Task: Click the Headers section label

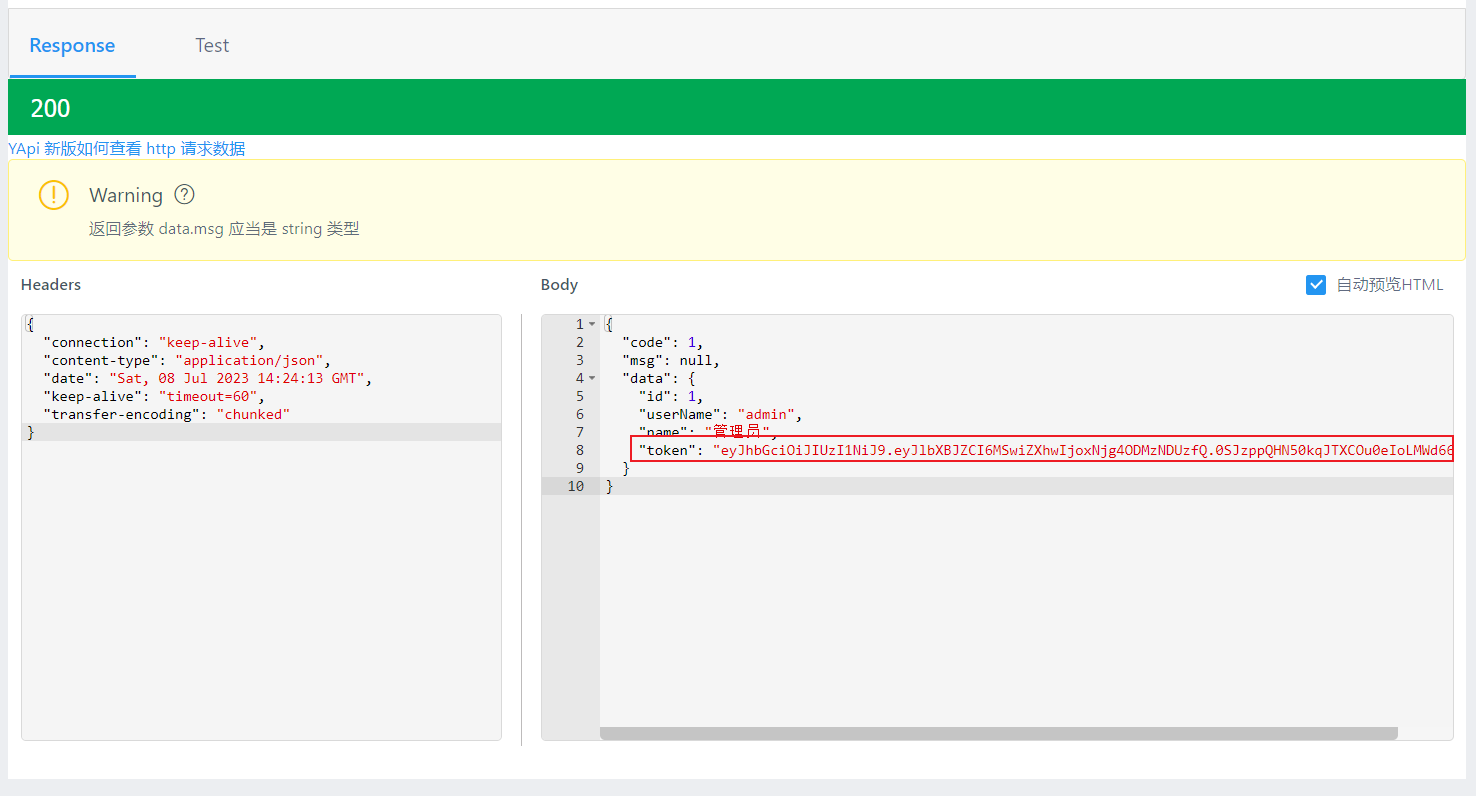Action: pos(51,285)
